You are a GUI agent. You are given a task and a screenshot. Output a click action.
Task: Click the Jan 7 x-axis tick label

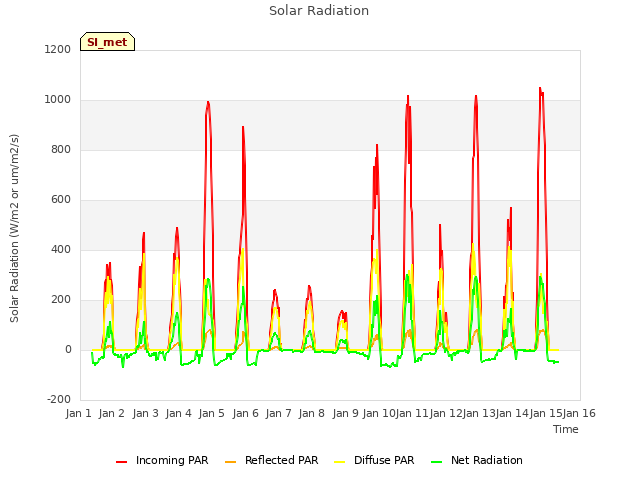[x=278, y=413]
